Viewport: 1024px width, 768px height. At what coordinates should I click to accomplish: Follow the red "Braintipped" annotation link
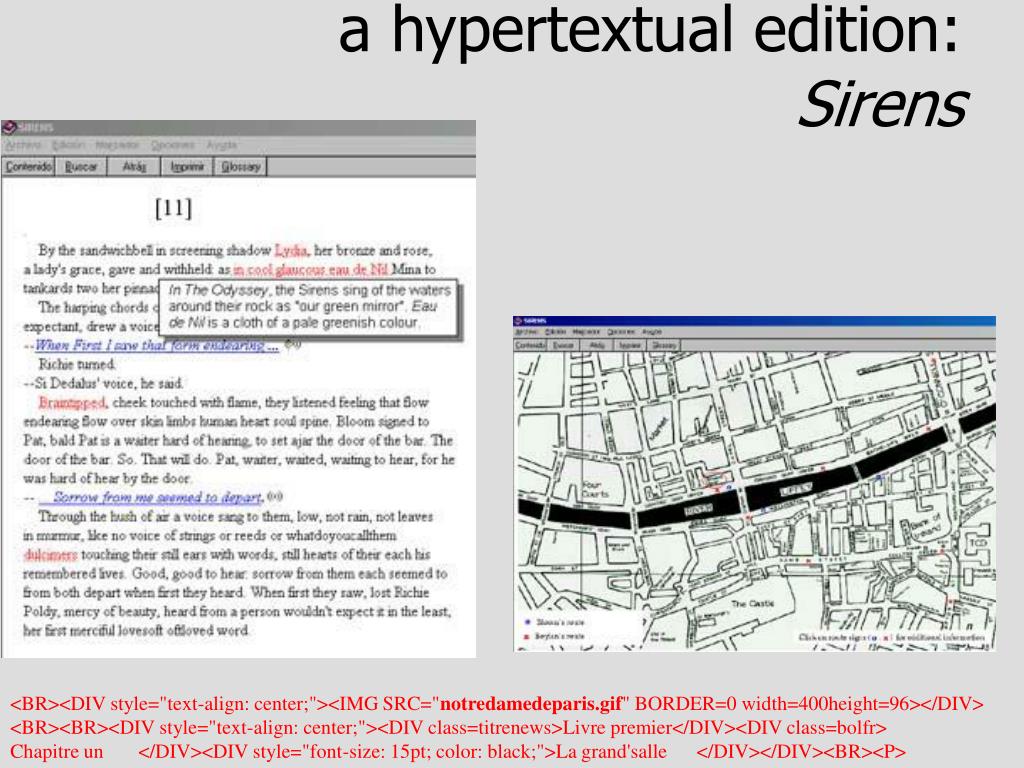72,402
